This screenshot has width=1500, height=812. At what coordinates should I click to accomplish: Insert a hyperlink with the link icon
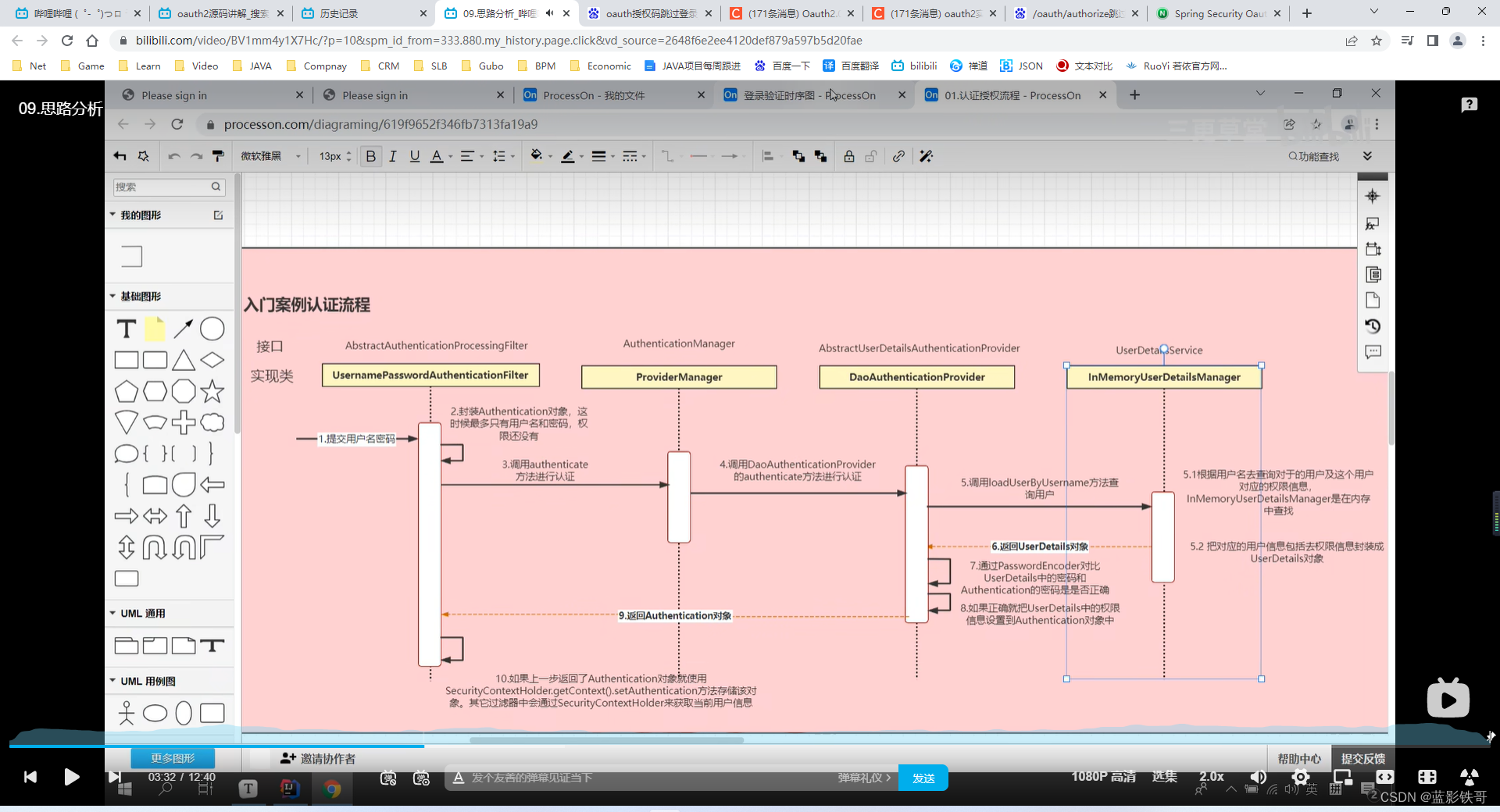[x=898, y=156]
